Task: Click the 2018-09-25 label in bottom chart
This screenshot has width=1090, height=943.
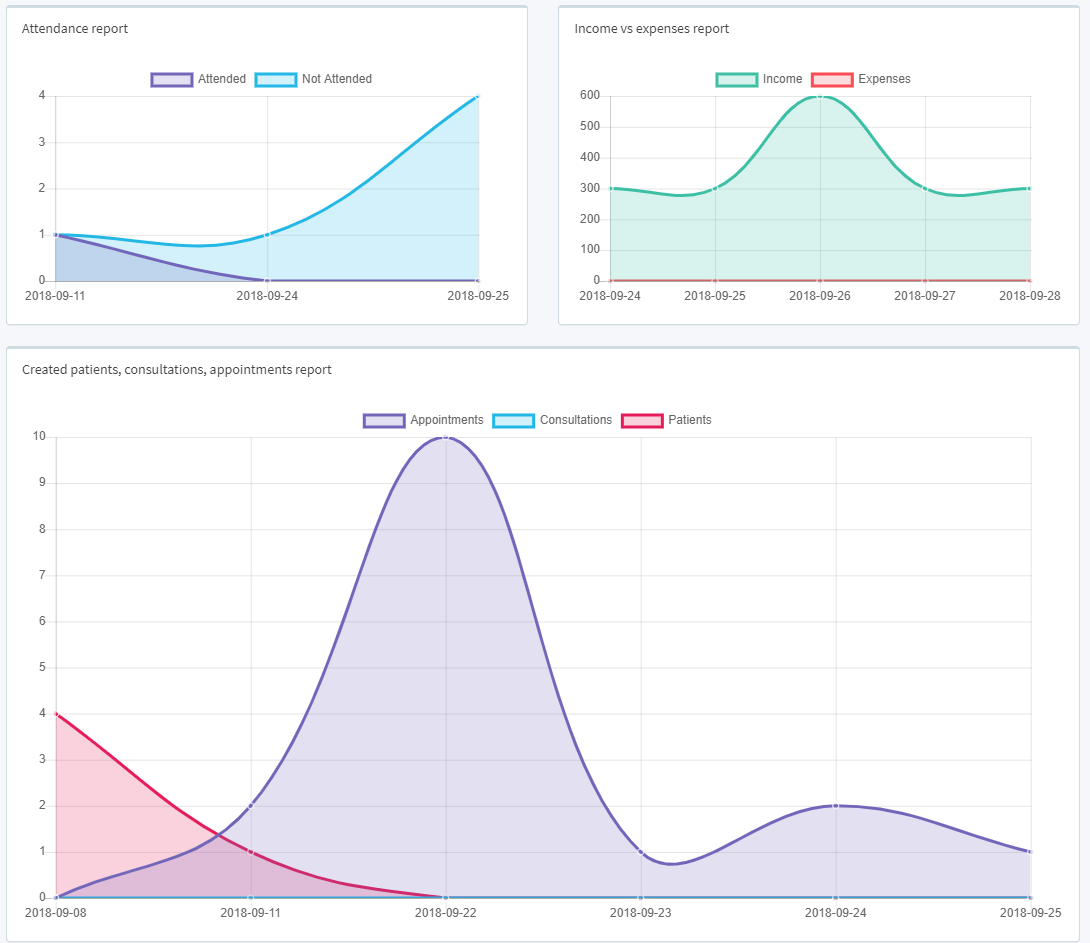Action: (x=1031, y=913)
